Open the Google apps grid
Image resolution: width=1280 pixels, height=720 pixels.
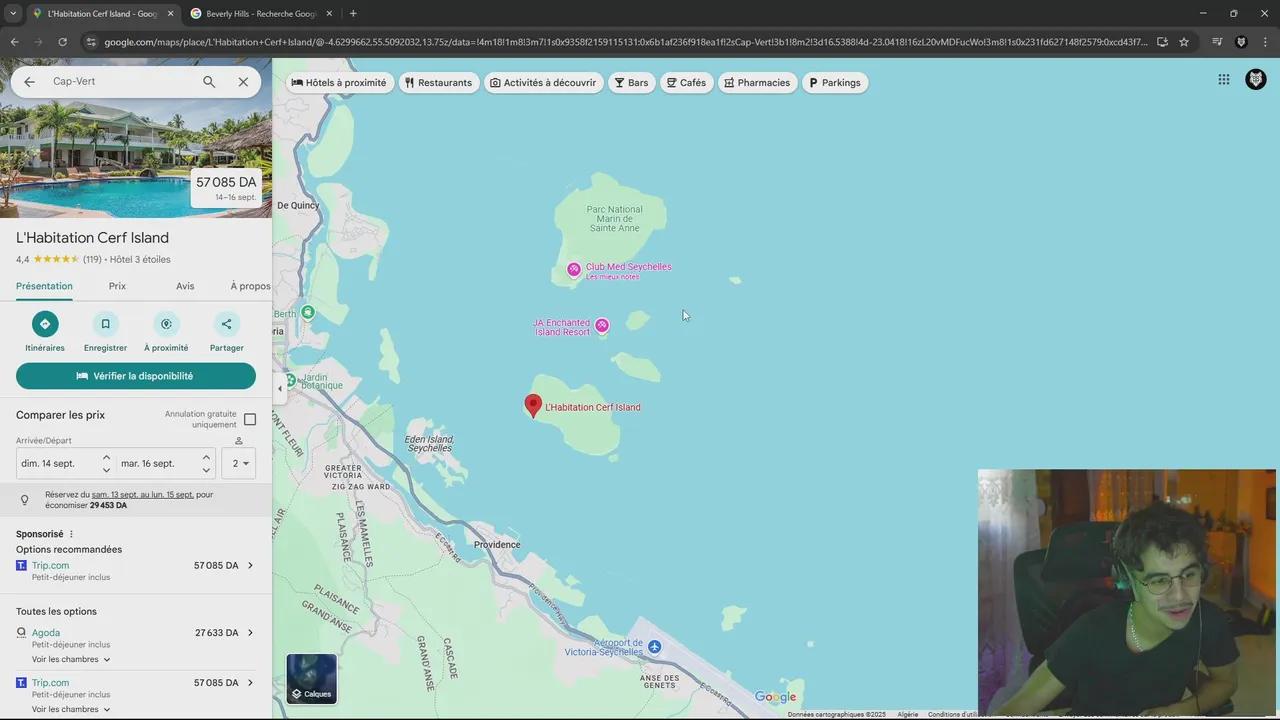coord(1224,80)
